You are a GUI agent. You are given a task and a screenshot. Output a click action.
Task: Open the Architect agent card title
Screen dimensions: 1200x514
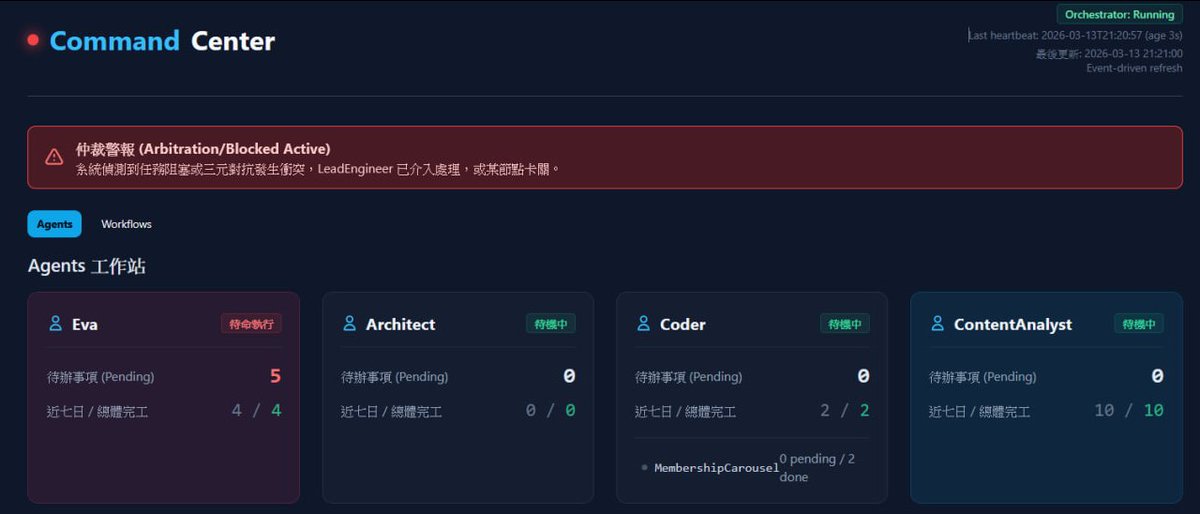(x=401, y=324)
